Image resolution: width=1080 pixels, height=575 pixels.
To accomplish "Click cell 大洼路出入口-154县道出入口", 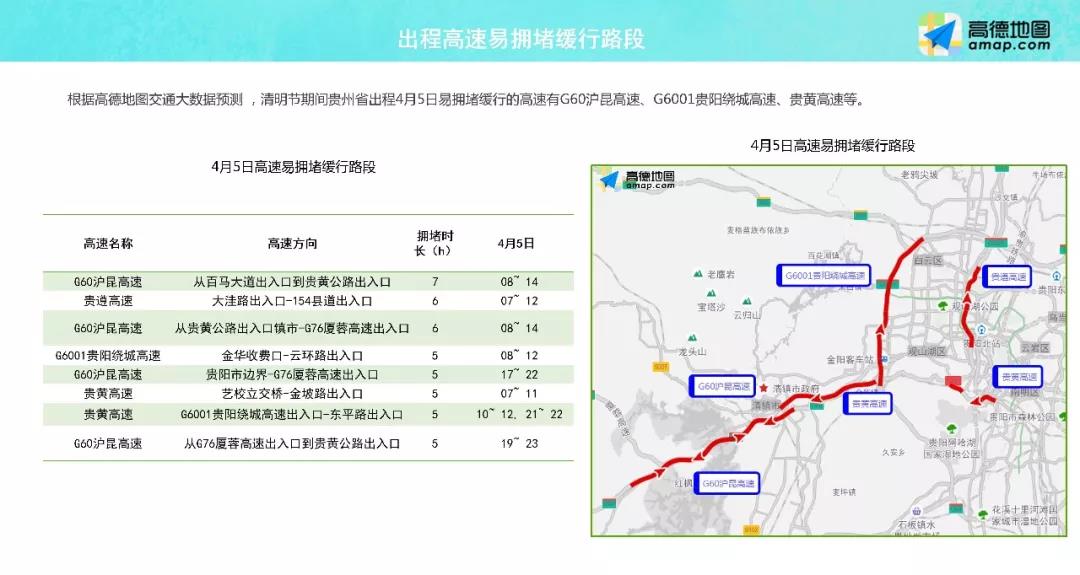I will point(292,301).
